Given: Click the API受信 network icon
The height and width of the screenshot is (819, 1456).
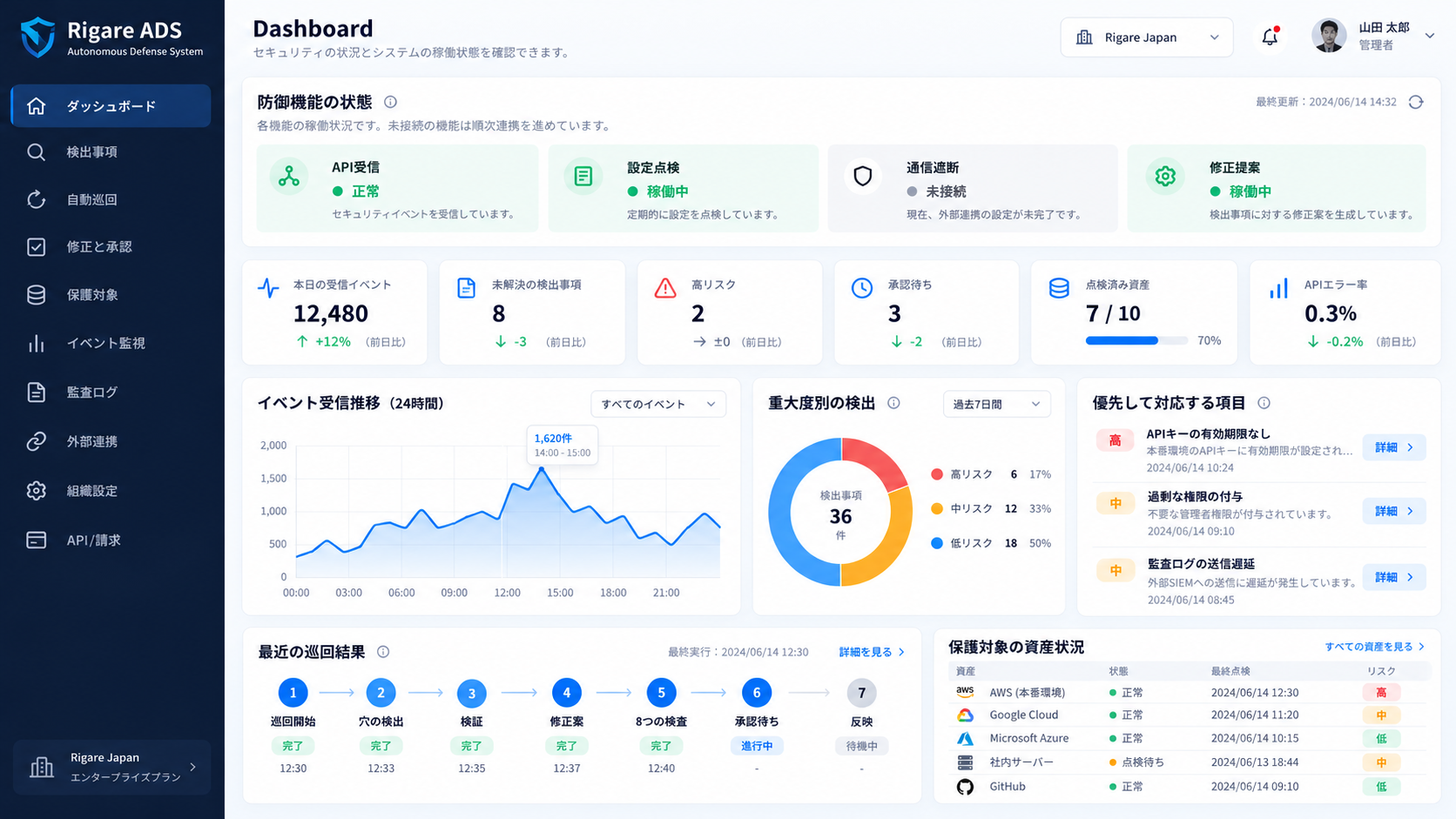Looking at the screenshot, I should (x=289, y=177).
